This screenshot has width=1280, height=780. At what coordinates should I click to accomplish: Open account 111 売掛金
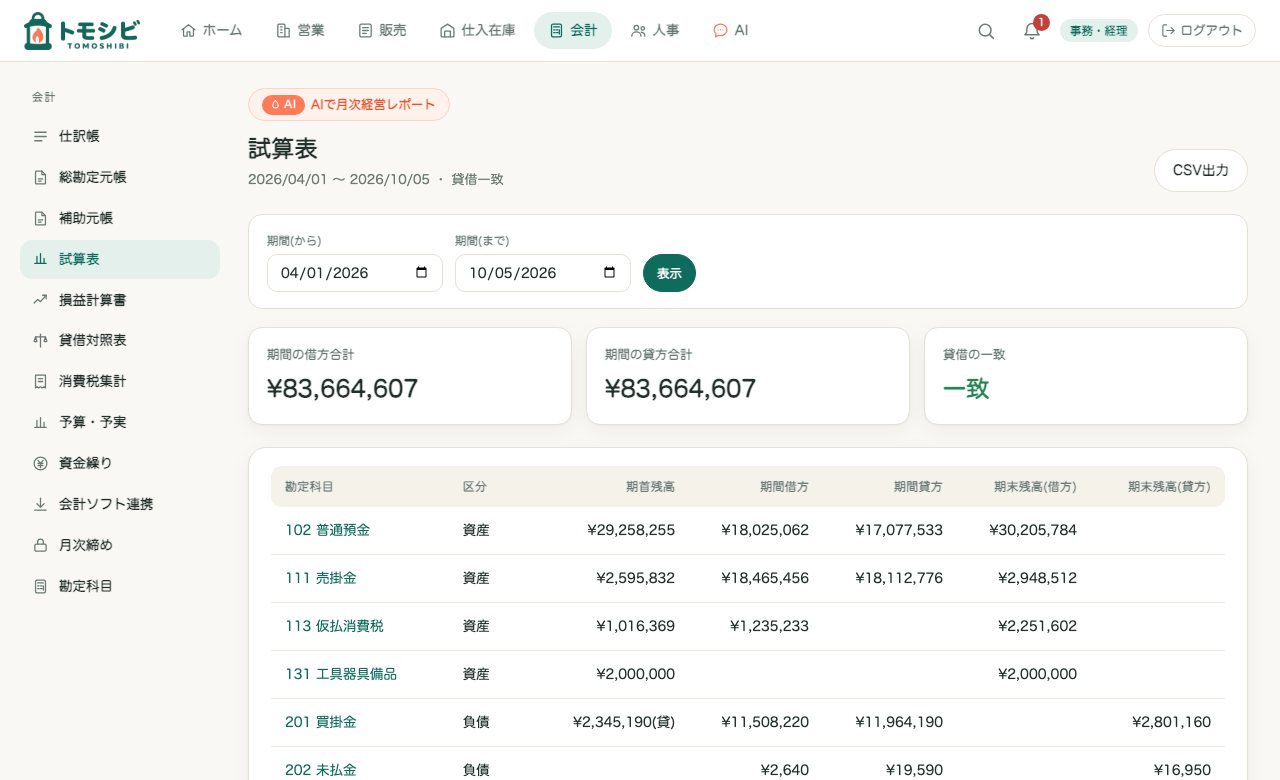pos(321,578)
